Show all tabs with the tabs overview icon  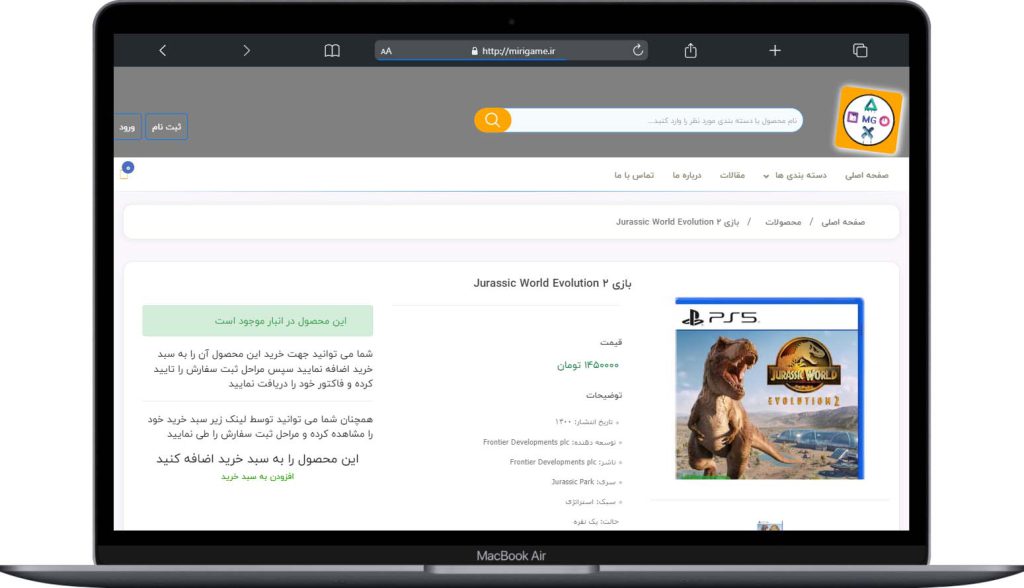[859, 51]
